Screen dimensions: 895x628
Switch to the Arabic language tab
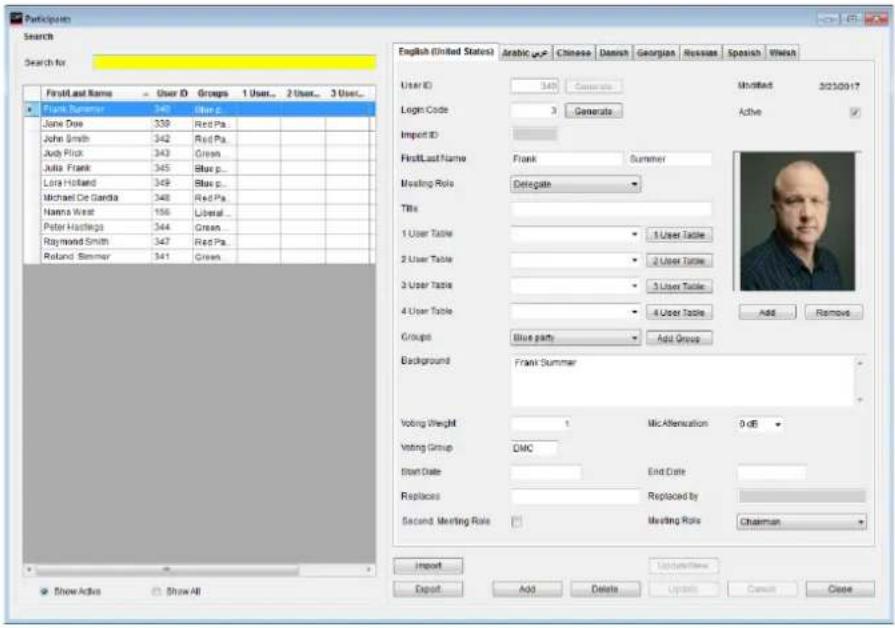[525, 53]
